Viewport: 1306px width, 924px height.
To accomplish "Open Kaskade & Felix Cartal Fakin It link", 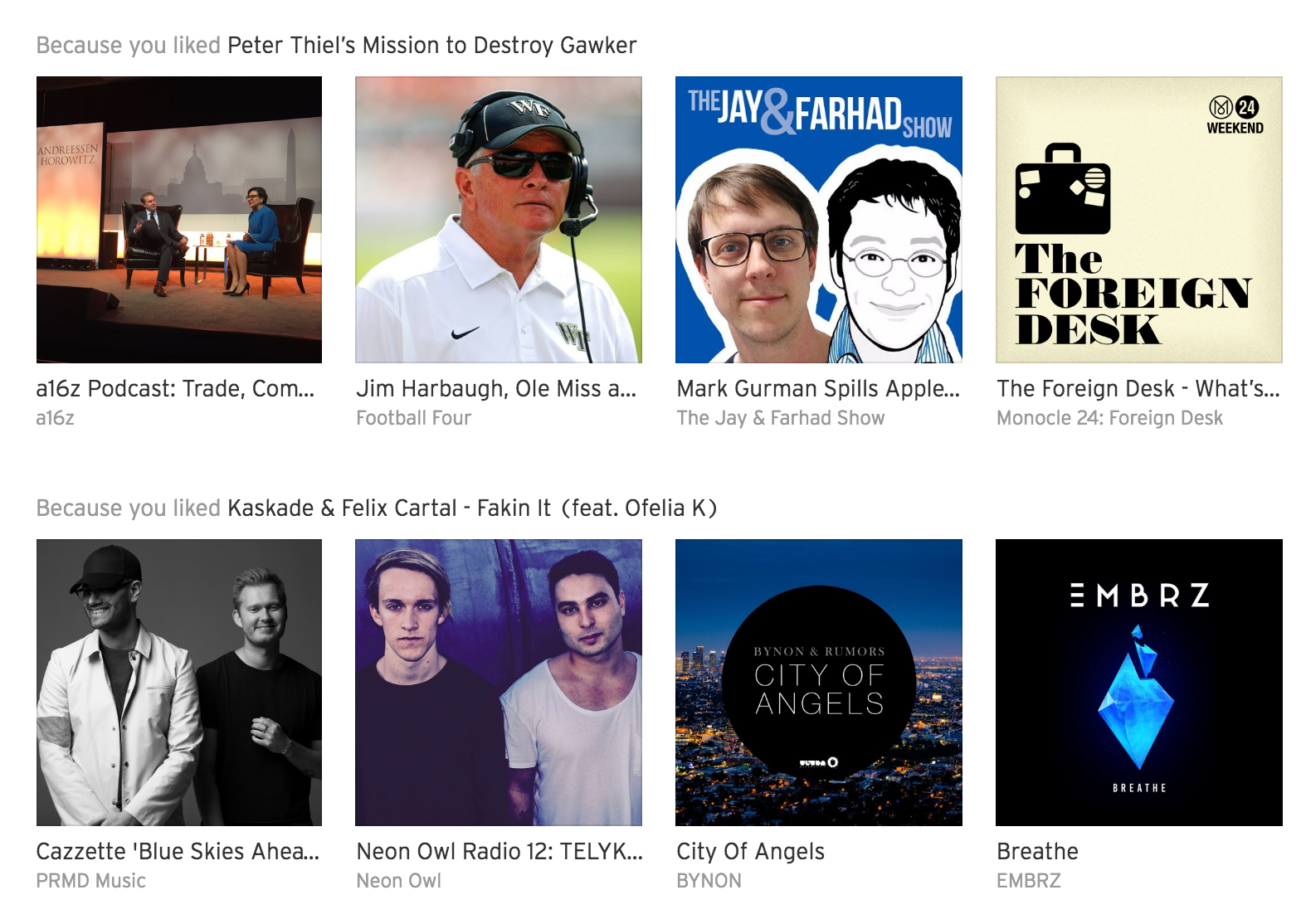I will point(472,508).
